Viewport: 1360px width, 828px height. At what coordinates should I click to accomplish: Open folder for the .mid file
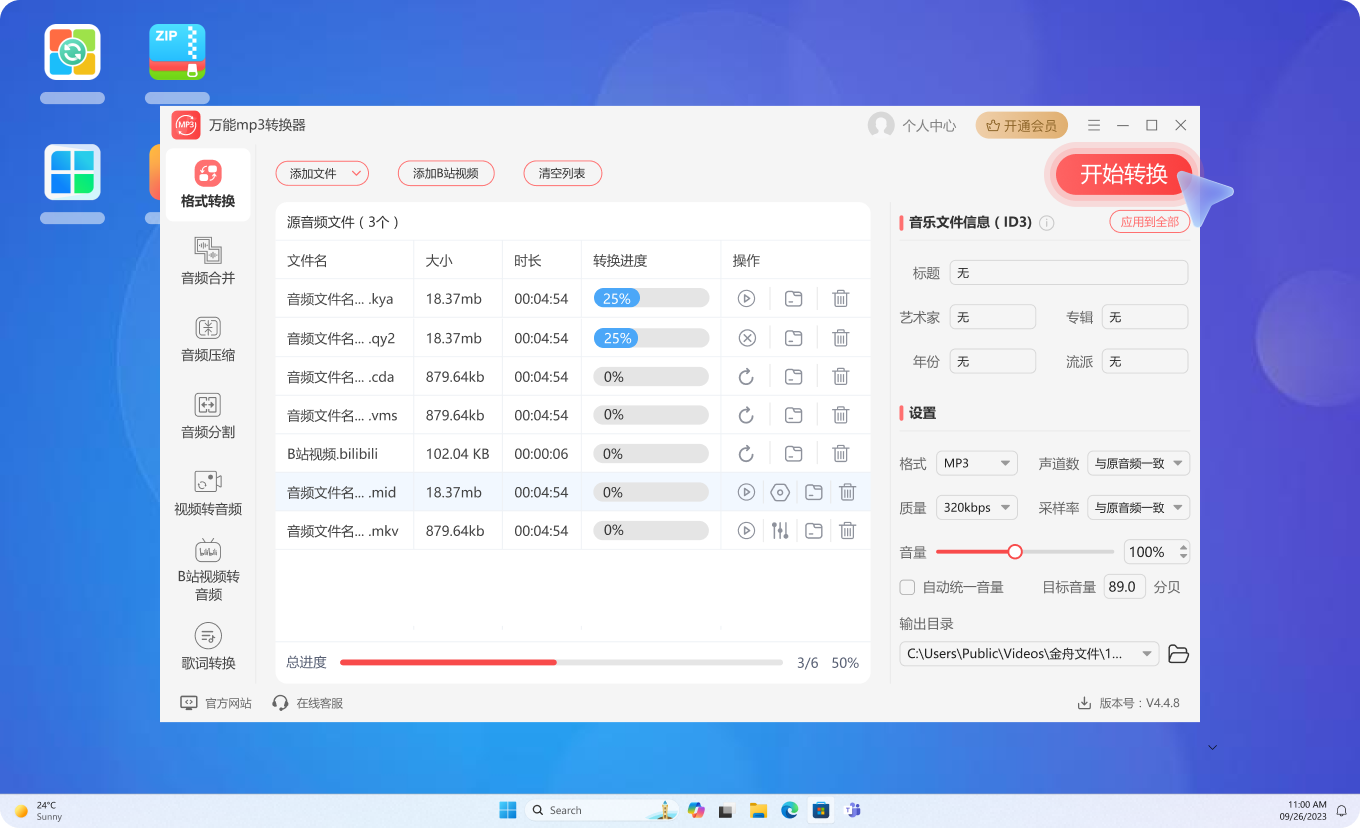coord(814,492)
